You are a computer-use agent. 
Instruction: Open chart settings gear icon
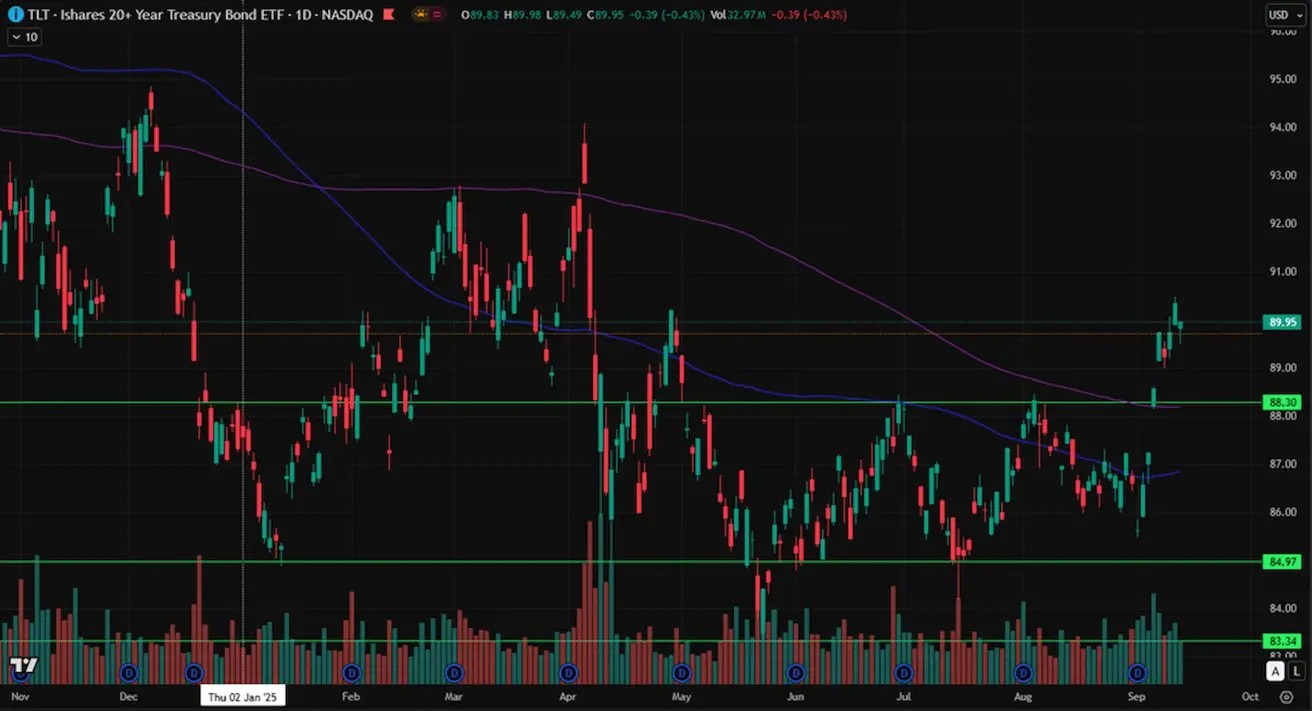(x=1286, y=696)
